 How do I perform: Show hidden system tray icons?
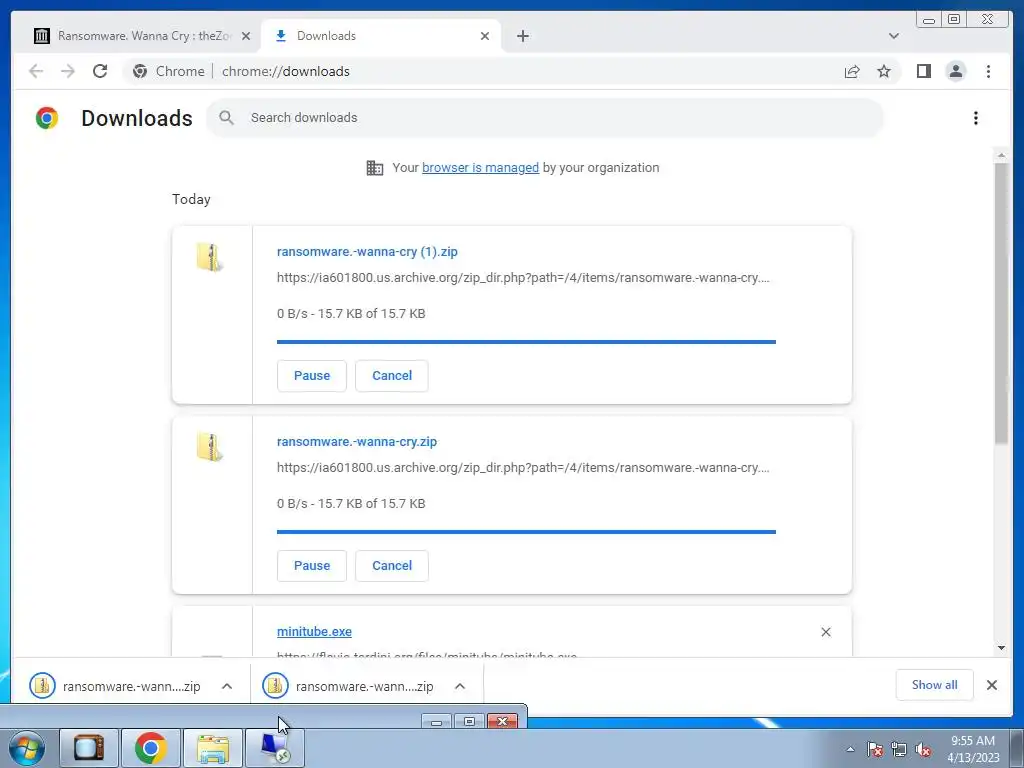(850, 750)
